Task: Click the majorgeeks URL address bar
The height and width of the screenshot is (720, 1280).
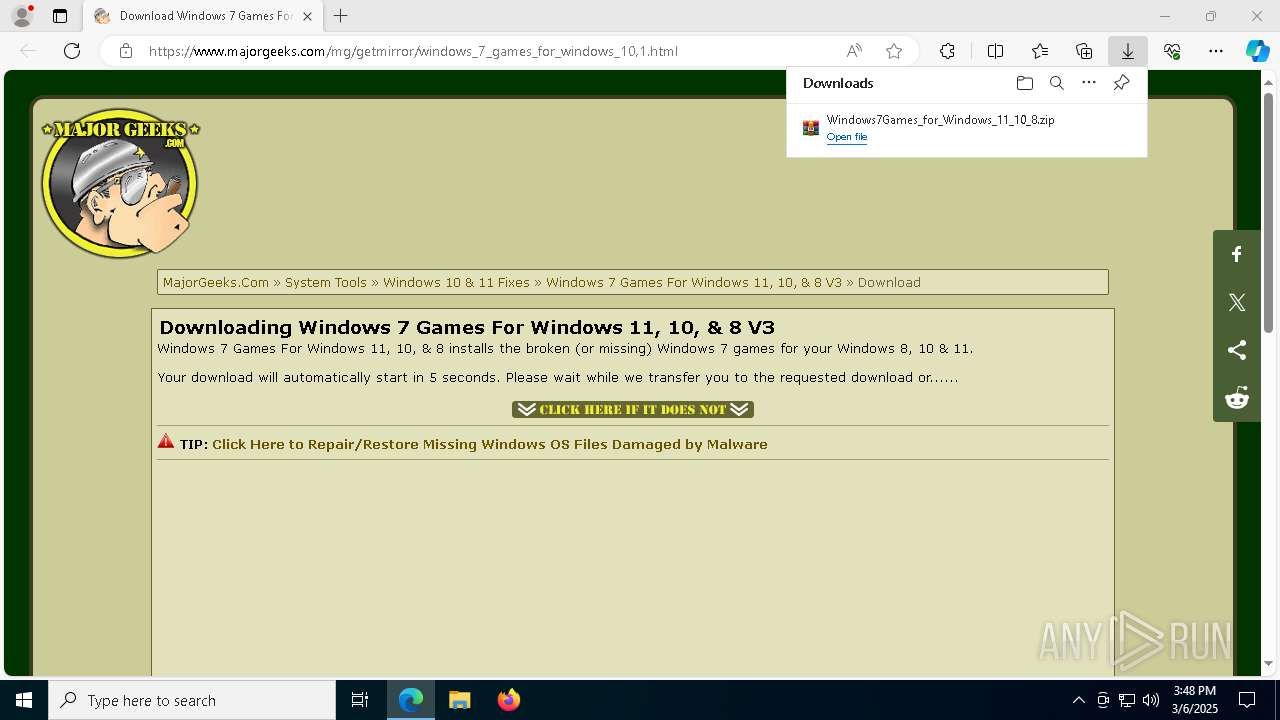Action: pyautogui.click(x=413, y=51)
